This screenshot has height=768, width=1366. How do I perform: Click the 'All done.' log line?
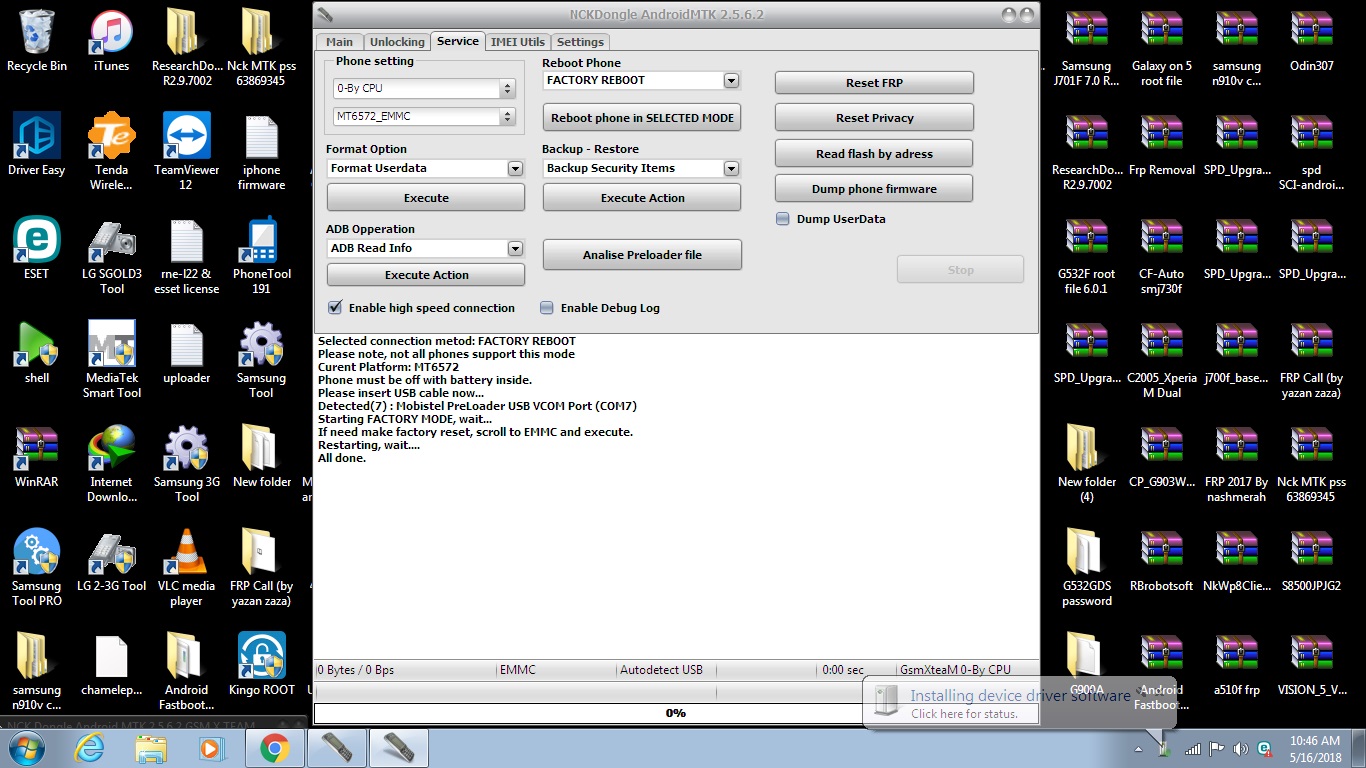click(x=342, y=458)
